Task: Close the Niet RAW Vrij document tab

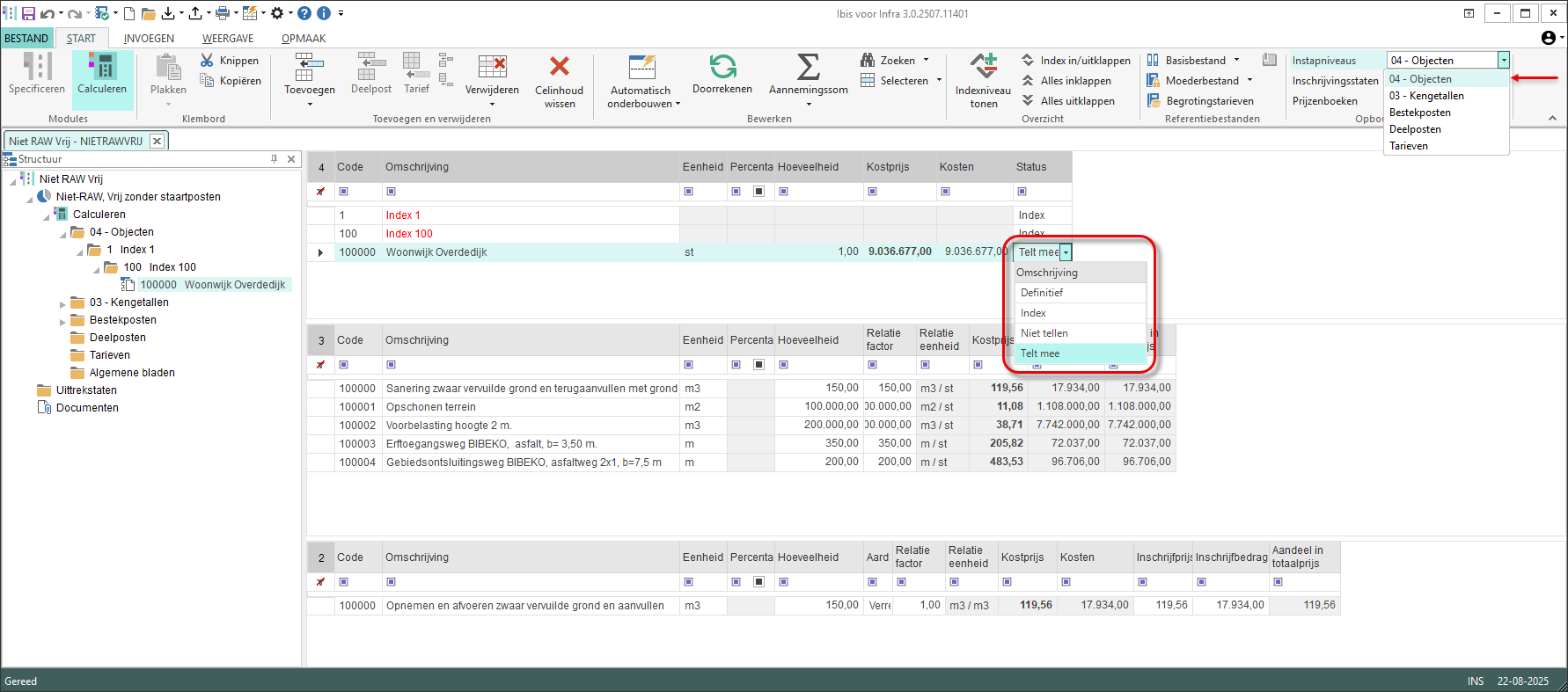Action: [x=157, y=142]
